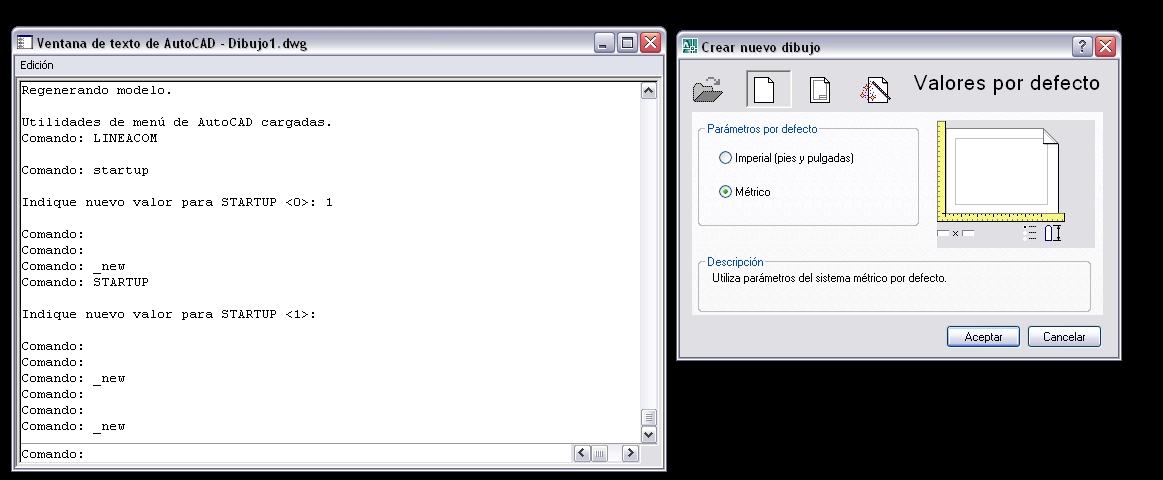Click the text window scroll up arrow
1163x480 pixels.
click(x=648, y=91)
